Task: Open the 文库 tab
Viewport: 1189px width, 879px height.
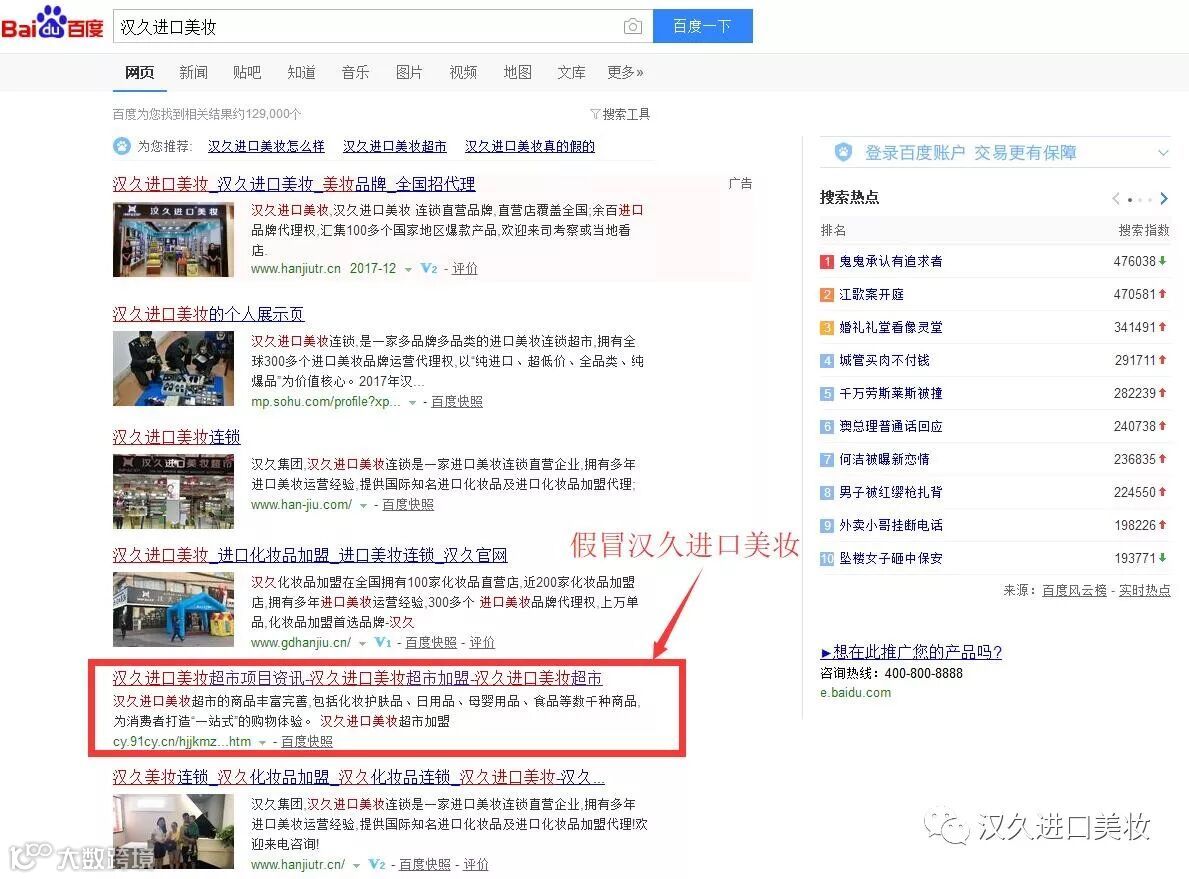Action: pyautogui.click(x=571, y=72)
